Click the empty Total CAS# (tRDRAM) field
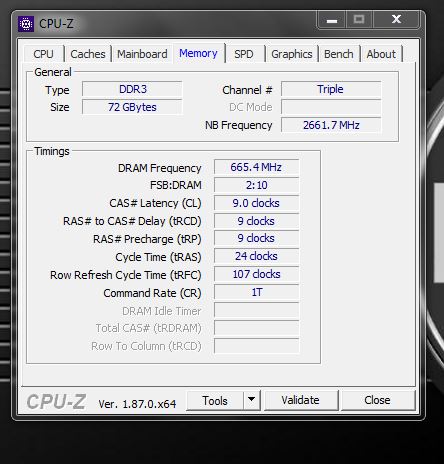The height and width of the screenshot is (464, 444). click(x=256, y=328)
